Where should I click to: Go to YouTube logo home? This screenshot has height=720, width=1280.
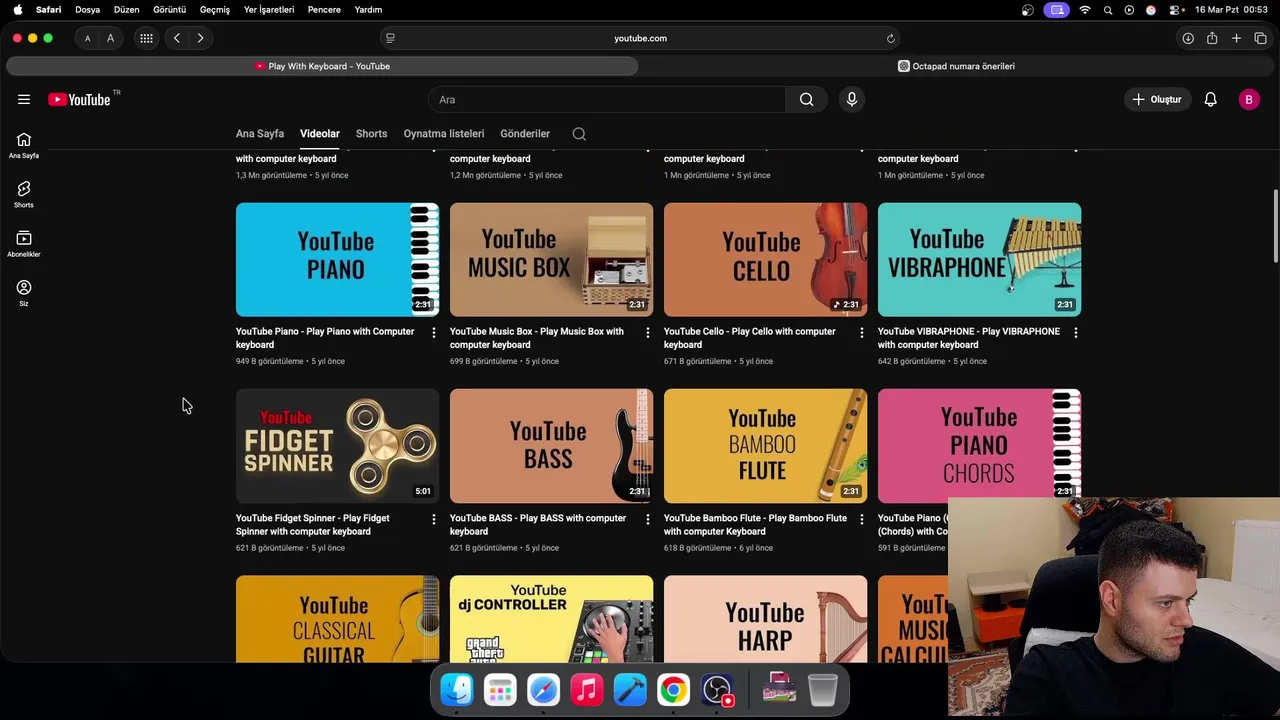80,99
